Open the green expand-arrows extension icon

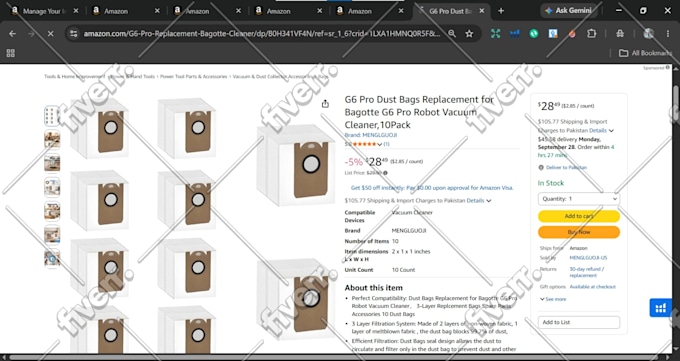[495, 33]
